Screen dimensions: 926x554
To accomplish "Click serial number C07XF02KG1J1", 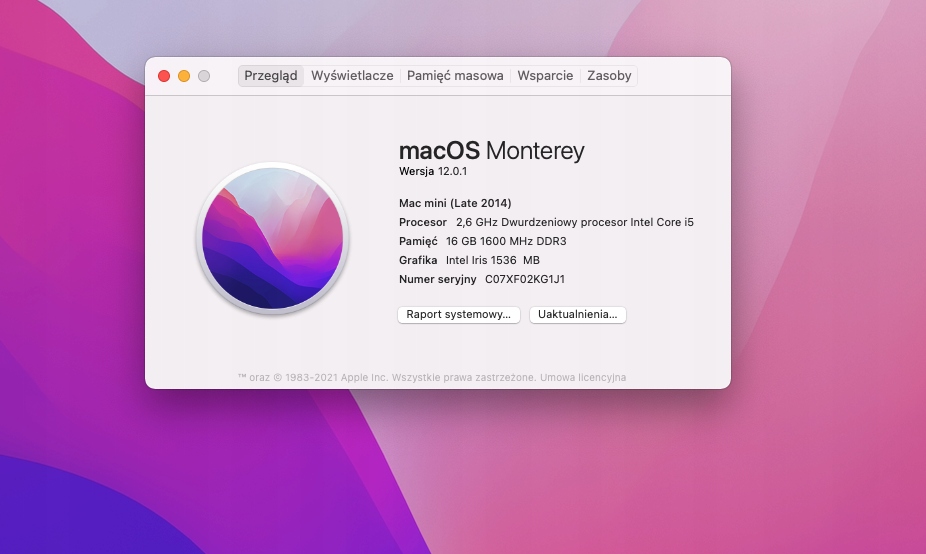I will [524, 279].
